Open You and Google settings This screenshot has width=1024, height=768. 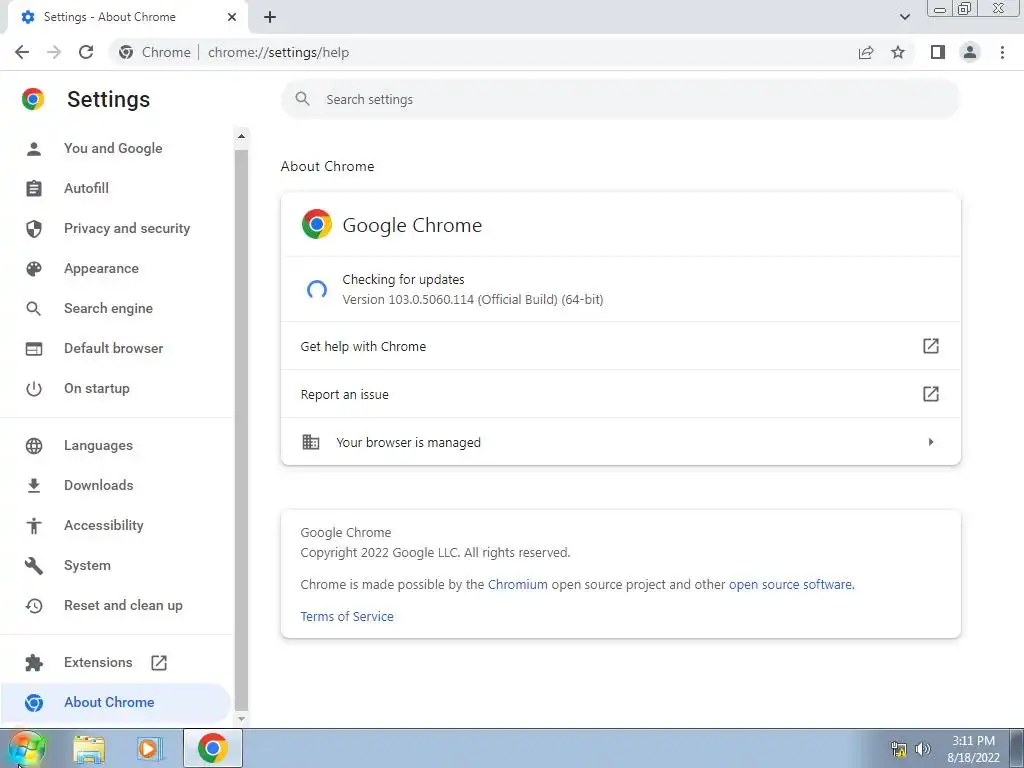tap(113, 148)
